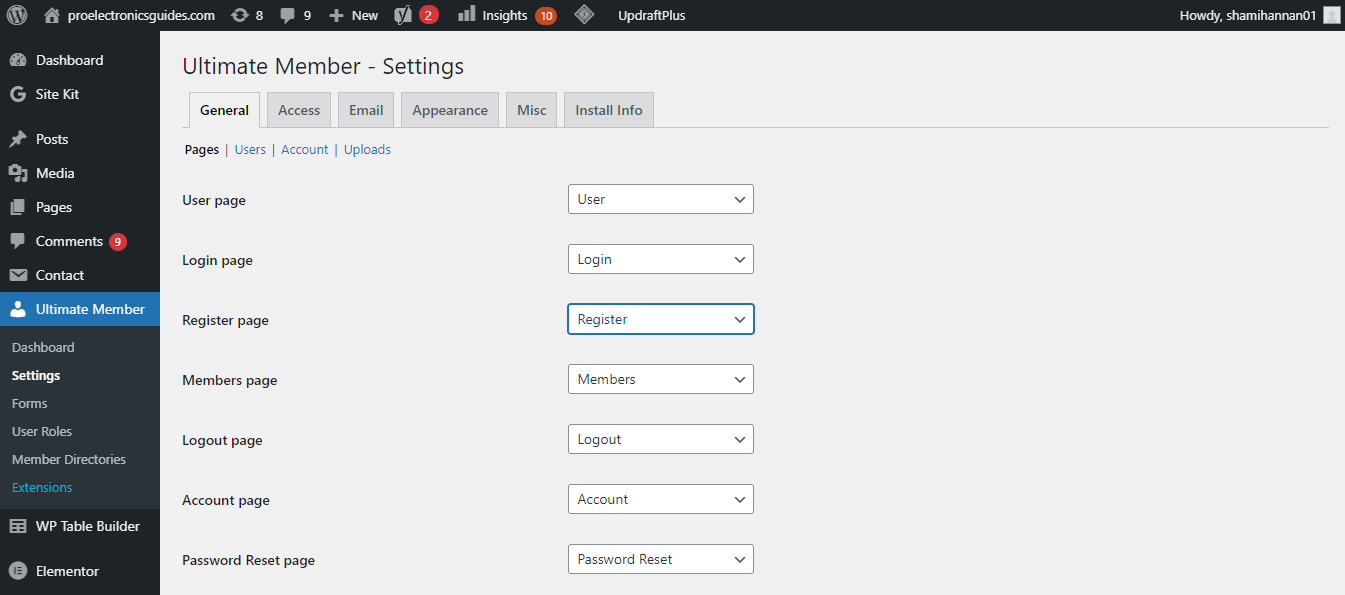Expand the User page dropdown
This screenshot has height=595, width=1345.
point(660,199)
